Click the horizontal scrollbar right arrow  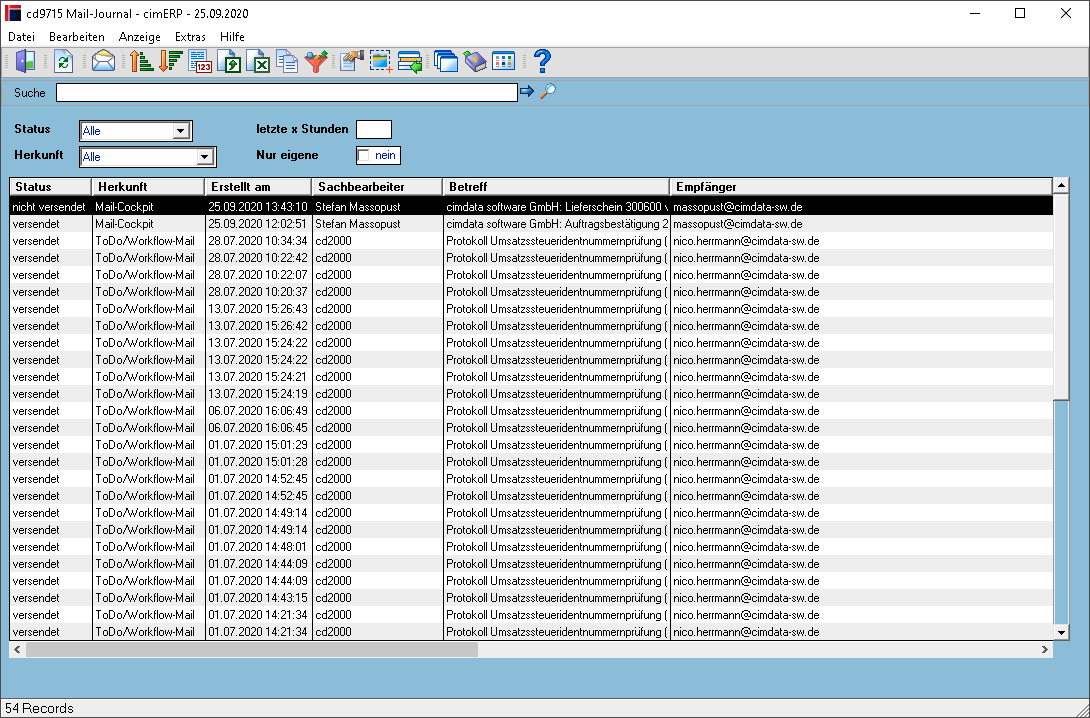pyautogui.click(x=1044, y=649)
